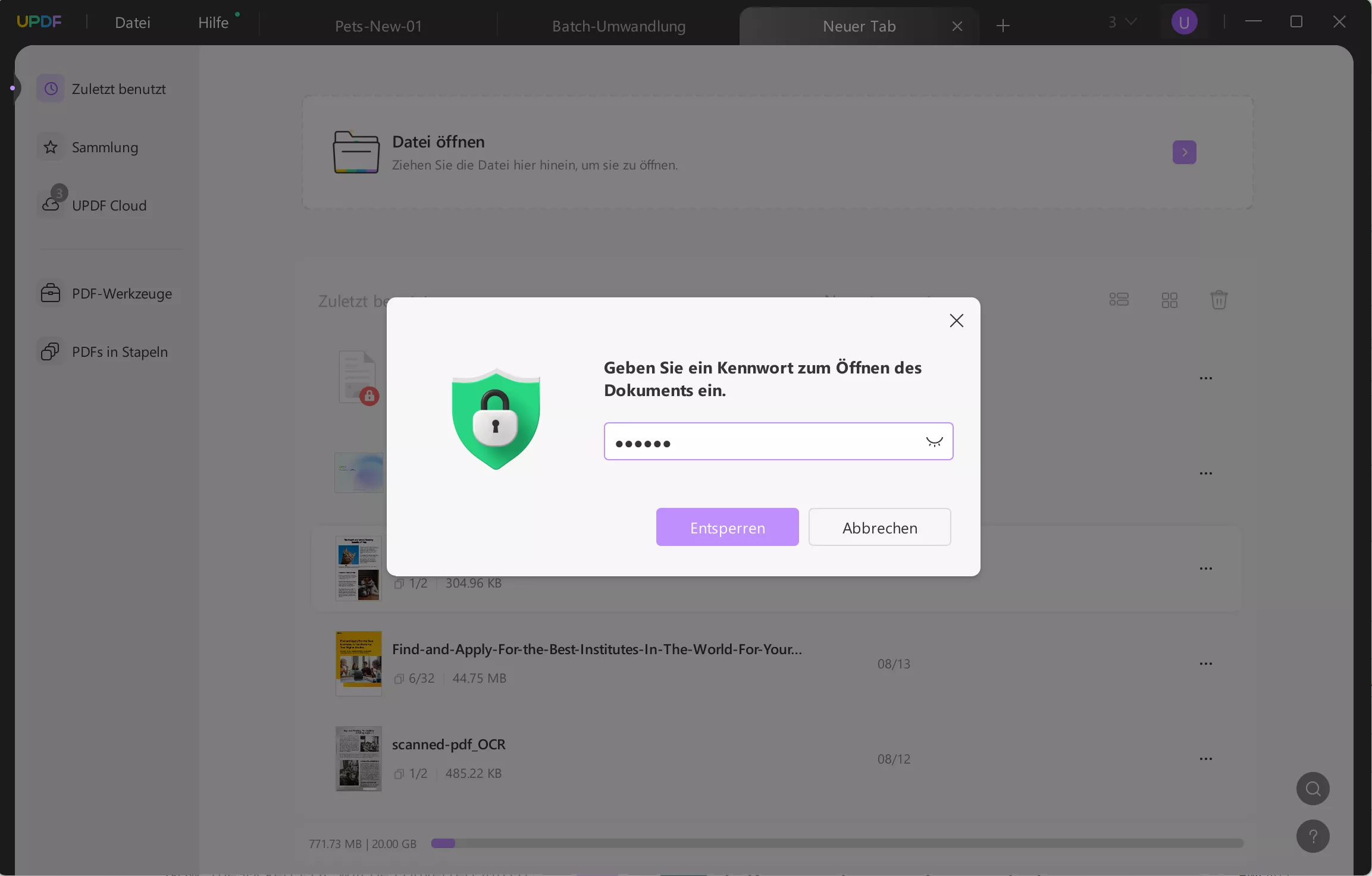Close the password dialog with X
Image resolution: width=1372 pixels, height=876 pixels.
[956, 321]
